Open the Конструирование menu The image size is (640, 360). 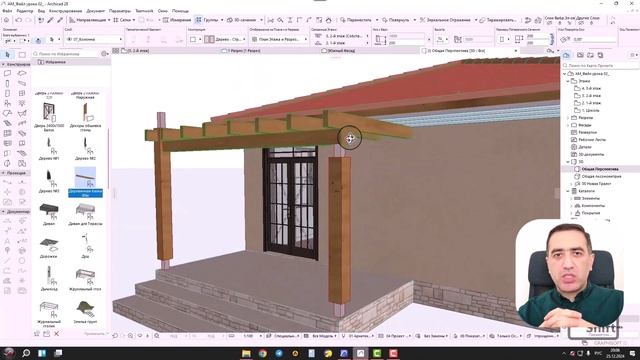click(66, 11)
